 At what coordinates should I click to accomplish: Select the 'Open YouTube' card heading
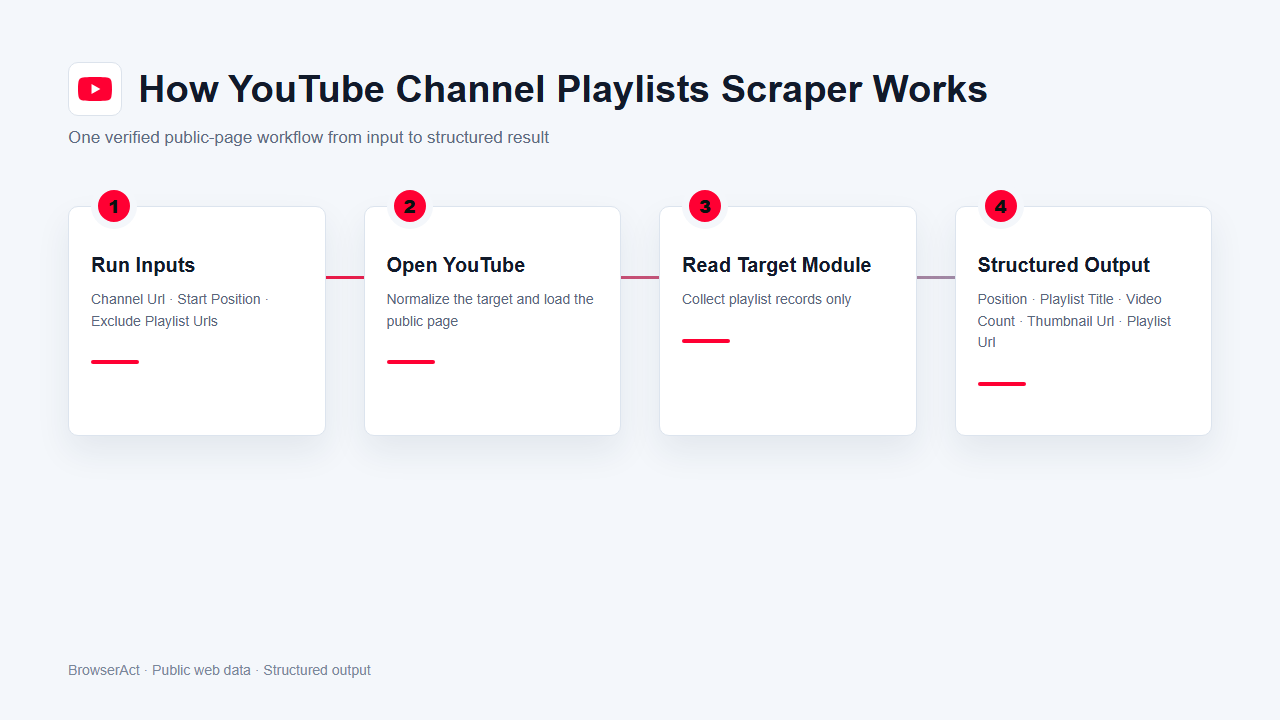point(456,265)
